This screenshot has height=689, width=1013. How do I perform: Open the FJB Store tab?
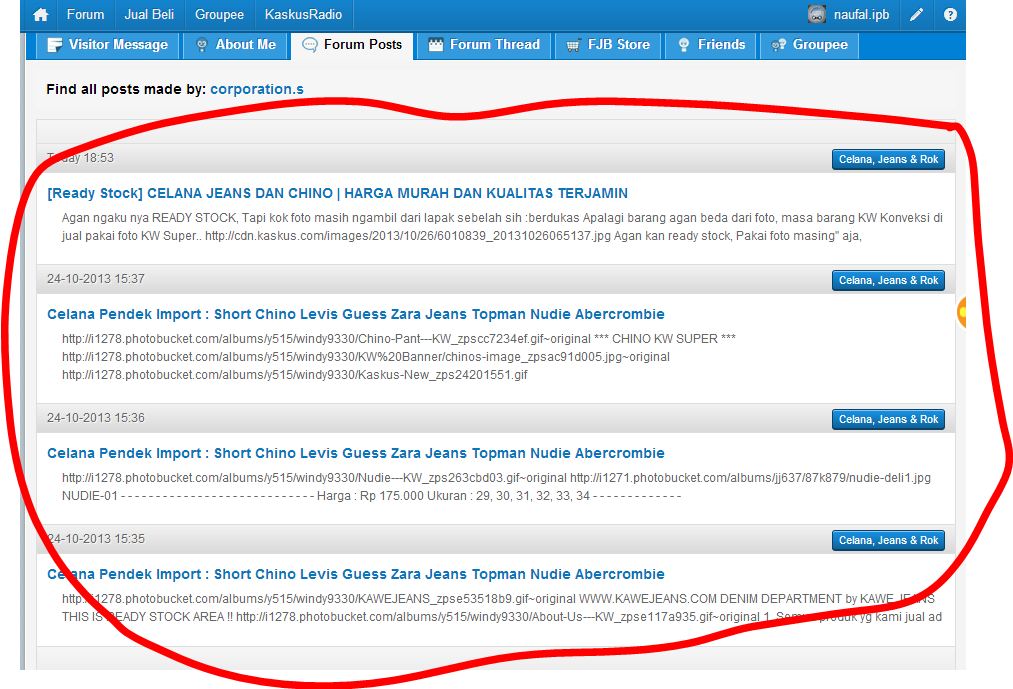click(607, 45)
